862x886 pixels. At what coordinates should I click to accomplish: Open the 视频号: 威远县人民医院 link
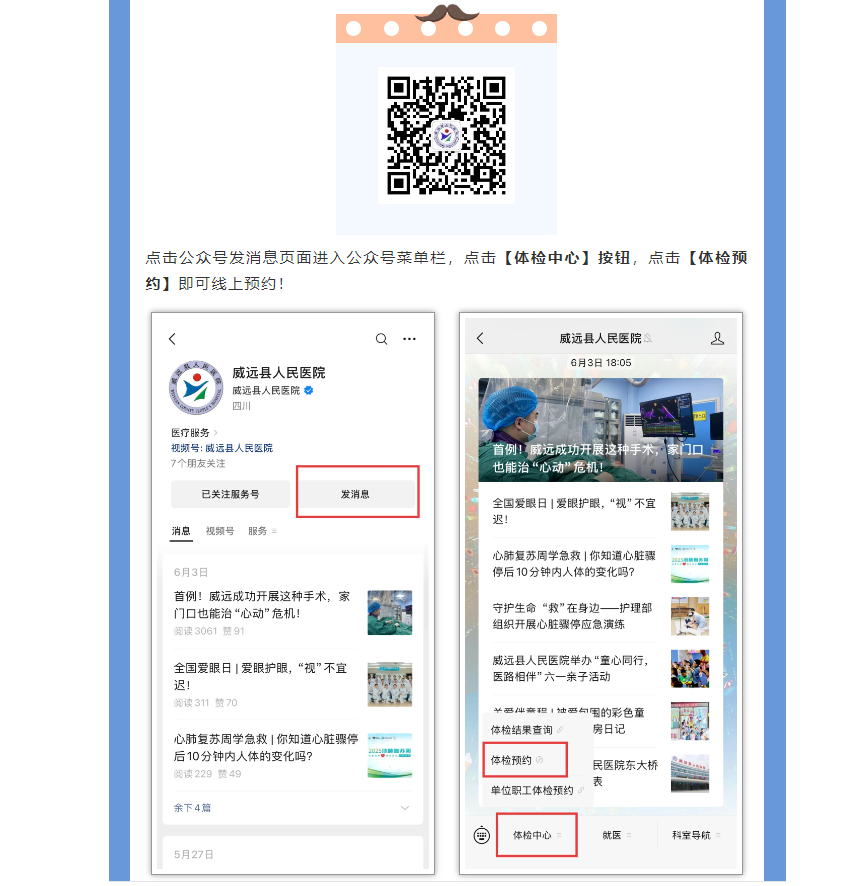click(222, 448)
